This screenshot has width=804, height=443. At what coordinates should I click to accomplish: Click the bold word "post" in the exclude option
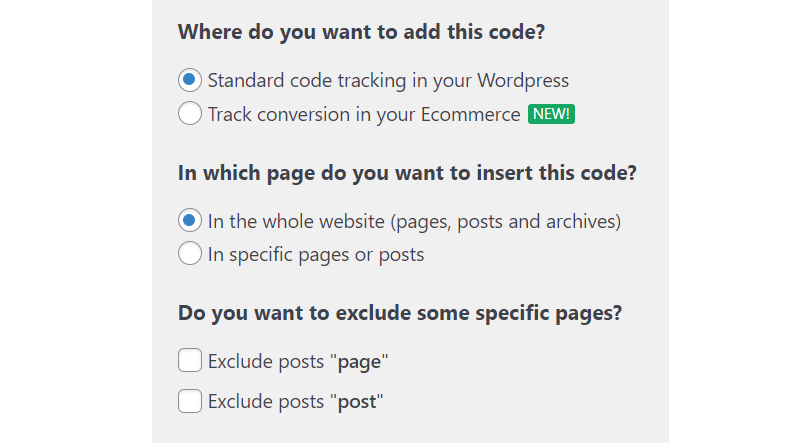pyautogui.click(x=358, y=402)
